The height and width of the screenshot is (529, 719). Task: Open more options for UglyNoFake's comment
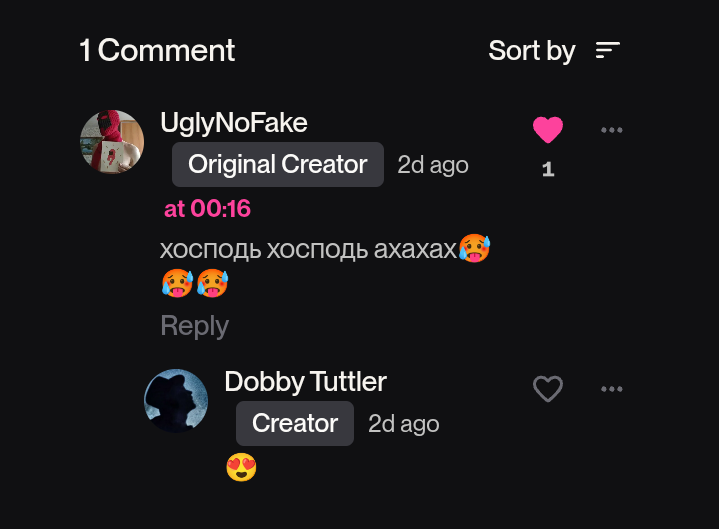point(612,130)
